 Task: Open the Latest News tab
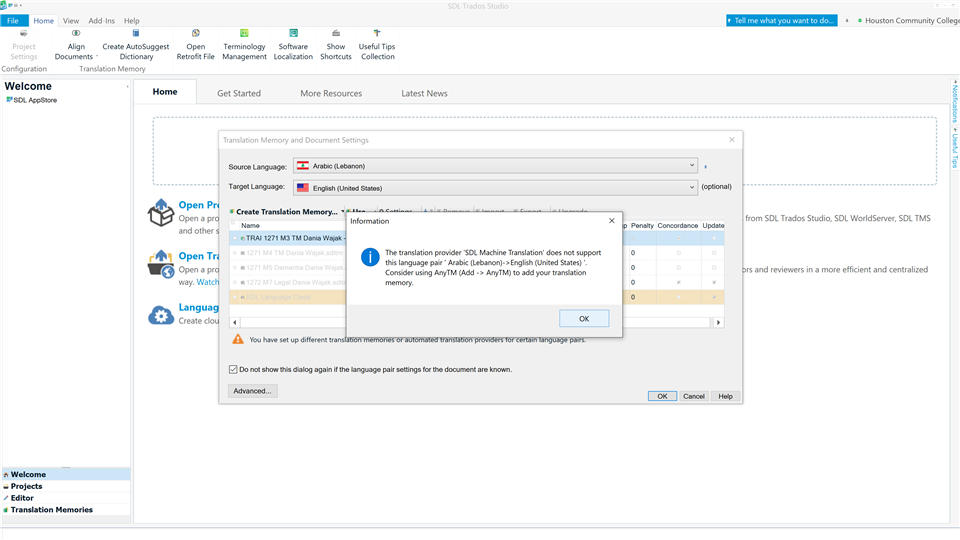tap(424, 93)
